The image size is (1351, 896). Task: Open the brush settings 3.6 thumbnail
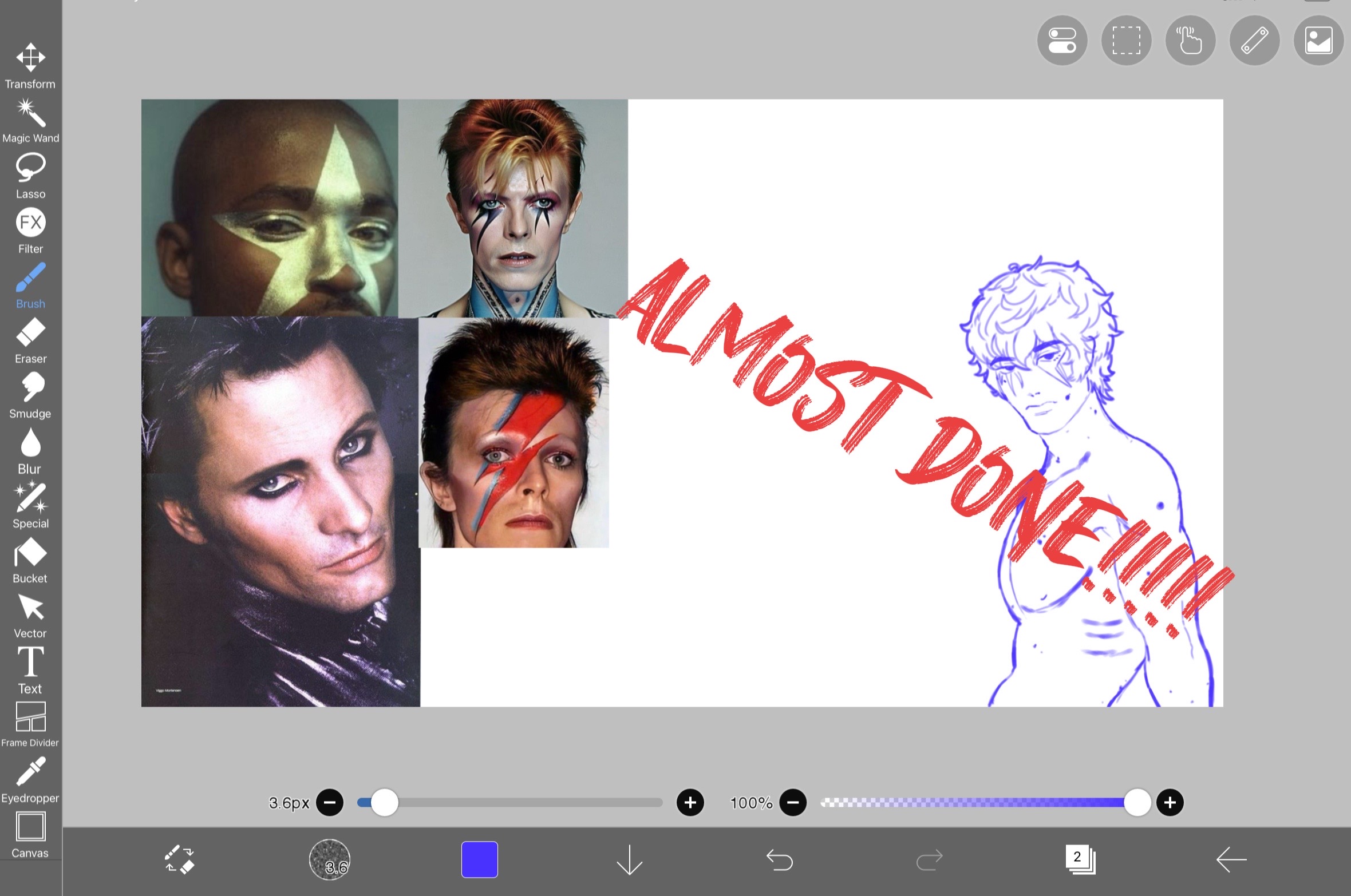(x=330, y=859)
